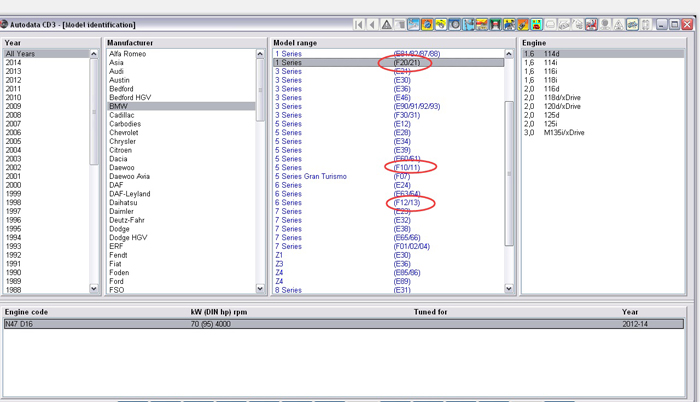Choose Dodge HGV manufacturer

(x=128, y=238)
